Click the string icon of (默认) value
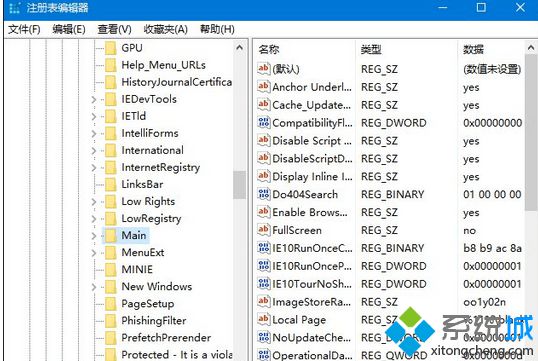Screen dimensions: 538x361 [x=264, y=69]
